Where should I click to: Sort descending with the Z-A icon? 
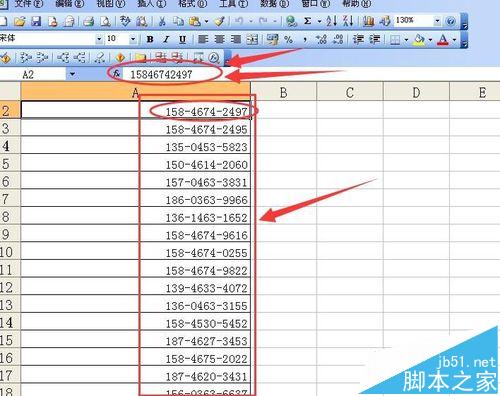coord(348,22)
